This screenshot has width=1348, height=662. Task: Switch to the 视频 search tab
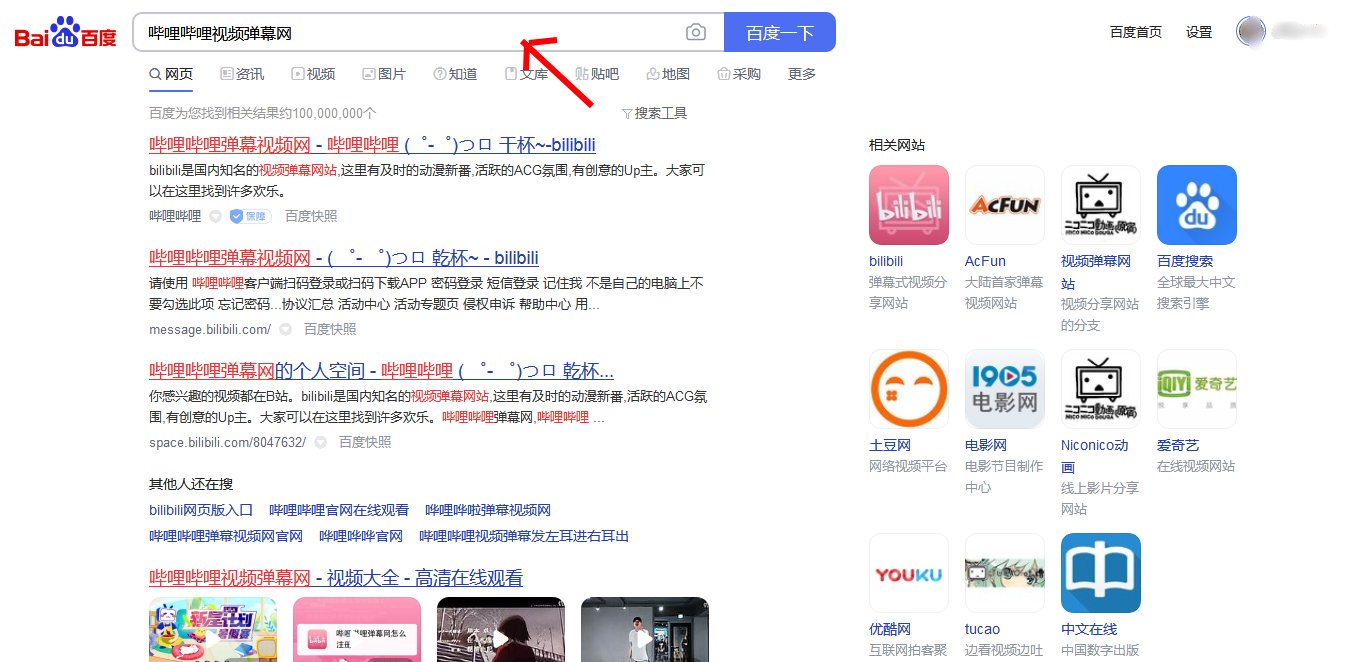[313, 73]
